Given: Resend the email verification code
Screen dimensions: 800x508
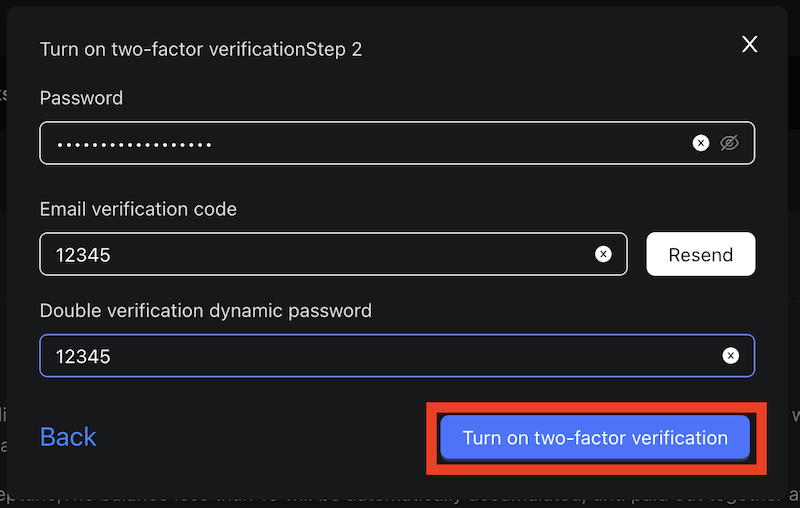Looking at the screenshot, I should coord(700,254).
